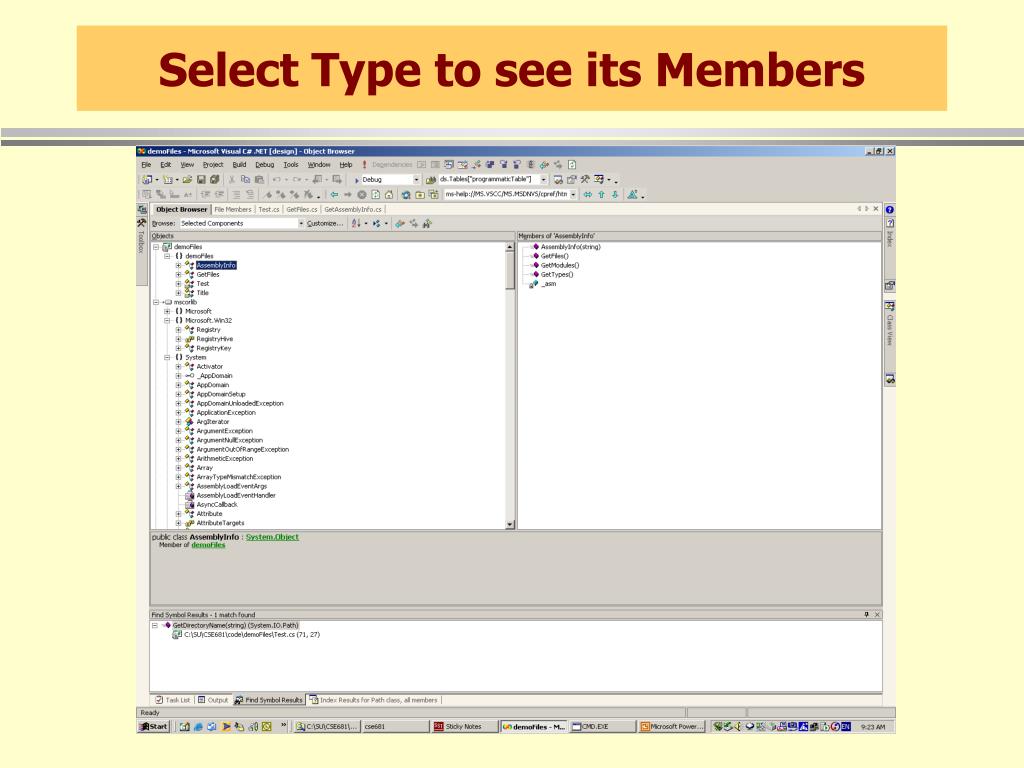Click the Home browser icon

pyautogui.click(x=389, y=195)
